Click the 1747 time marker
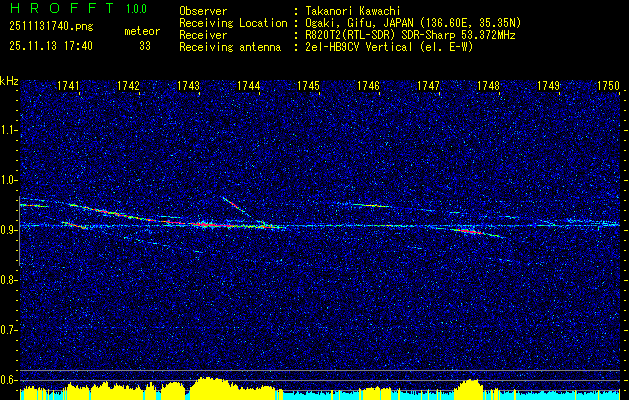Image resolution: width=629 pixels, height=400 pixels. click(428, 85)
